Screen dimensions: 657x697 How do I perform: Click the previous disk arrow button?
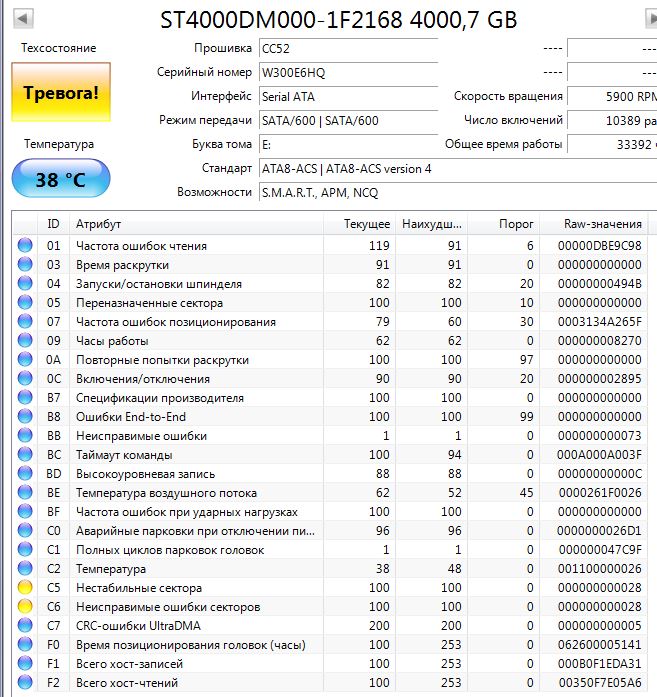click(x=25, y=19)
